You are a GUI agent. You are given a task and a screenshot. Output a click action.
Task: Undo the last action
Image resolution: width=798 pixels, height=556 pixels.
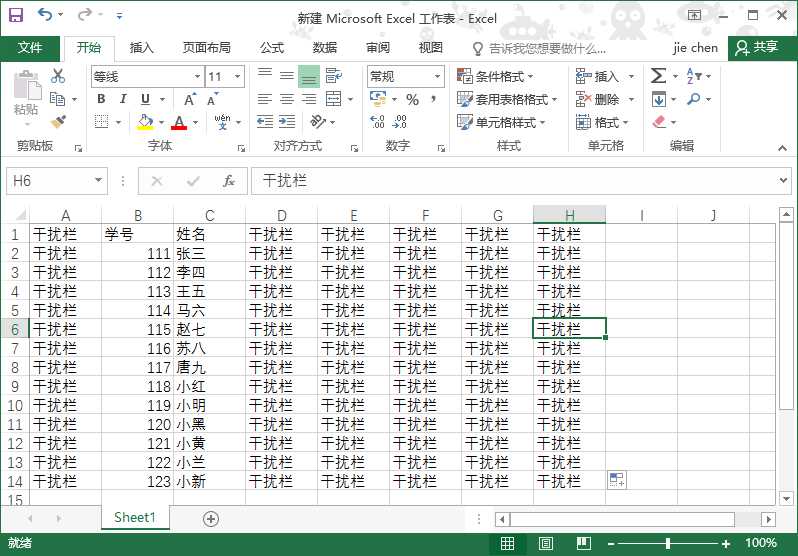tap(45, 15)
